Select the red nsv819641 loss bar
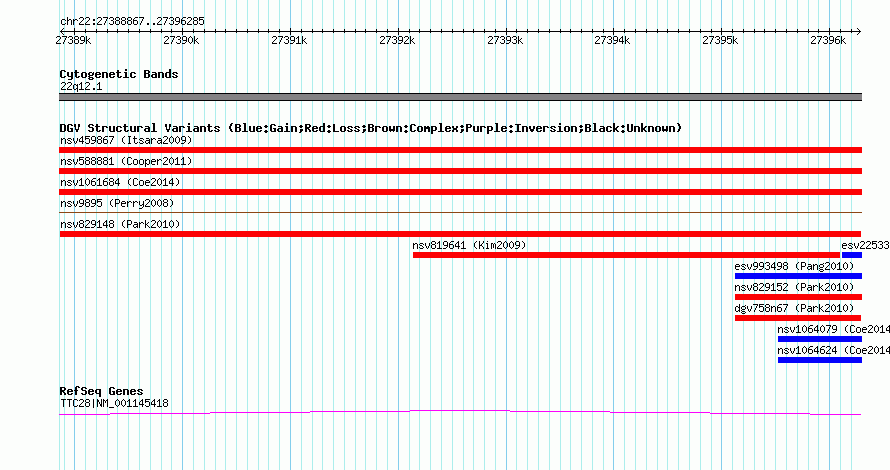This screenshot has width=890, height=470. pyautogui.click(x=626, y=255)
